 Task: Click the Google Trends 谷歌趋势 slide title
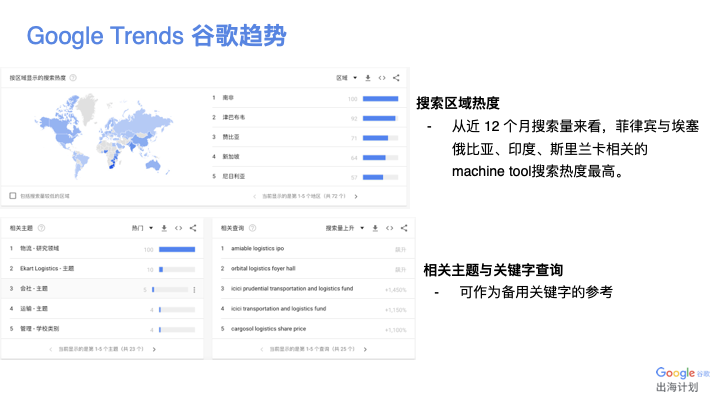(x=157, y=36)
